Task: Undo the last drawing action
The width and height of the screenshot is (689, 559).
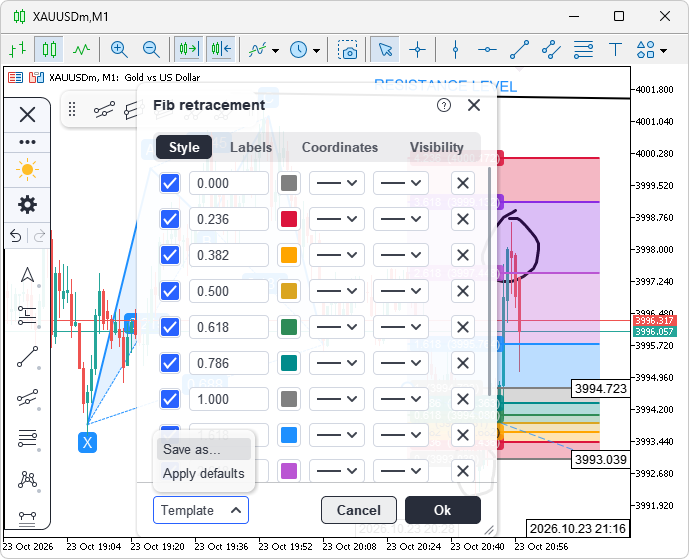Action: (x=16, y=236)
